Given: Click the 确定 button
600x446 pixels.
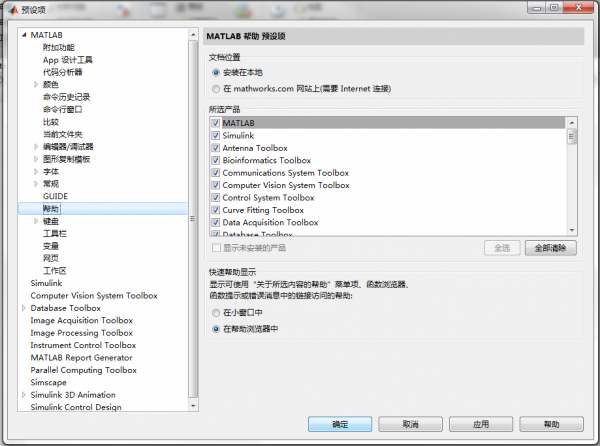Looking at the screenshot, I should pyautogui.click(x=340, y=424).
